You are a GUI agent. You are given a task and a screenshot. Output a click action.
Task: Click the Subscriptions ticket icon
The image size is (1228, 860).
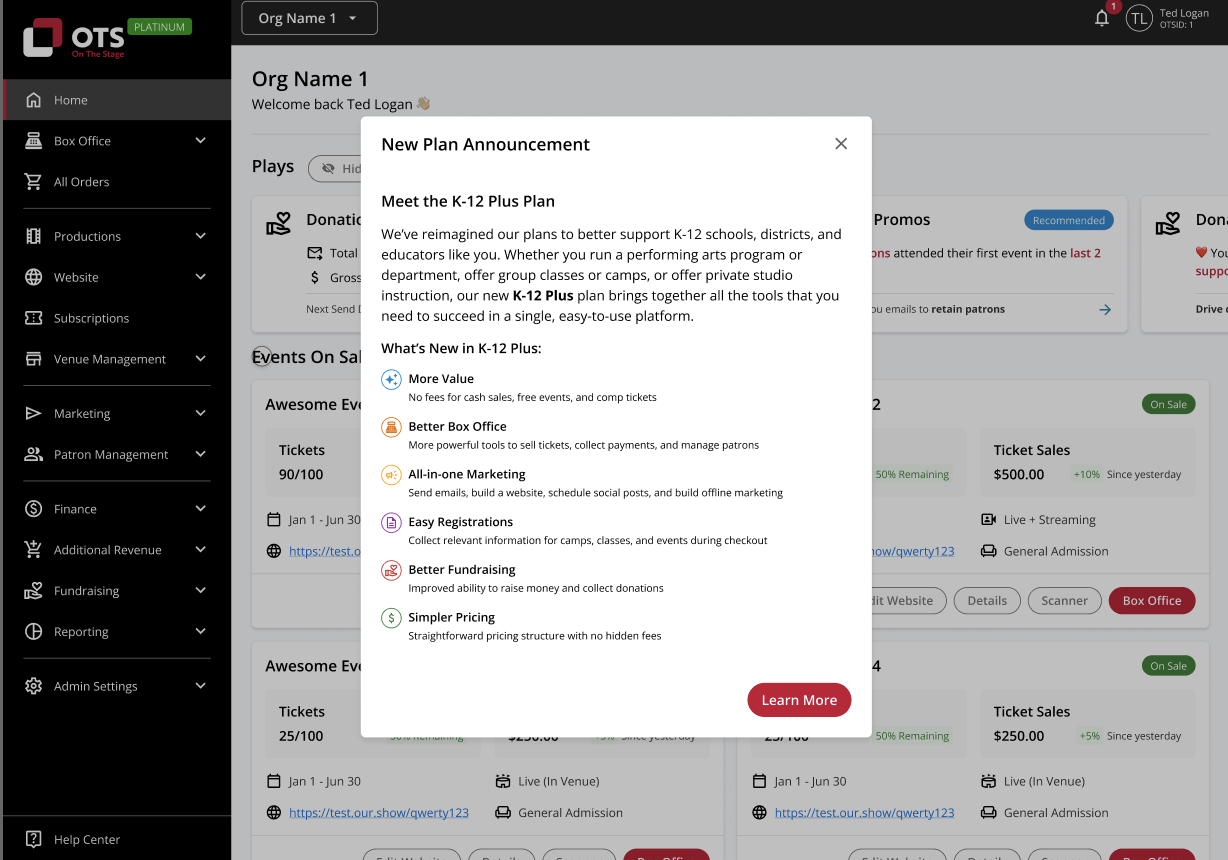click(34, 318)
